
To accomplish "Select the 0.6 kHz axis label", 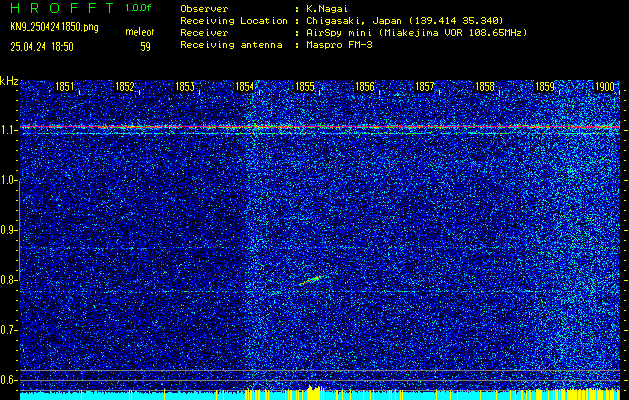I will click(x=7, y=380).
